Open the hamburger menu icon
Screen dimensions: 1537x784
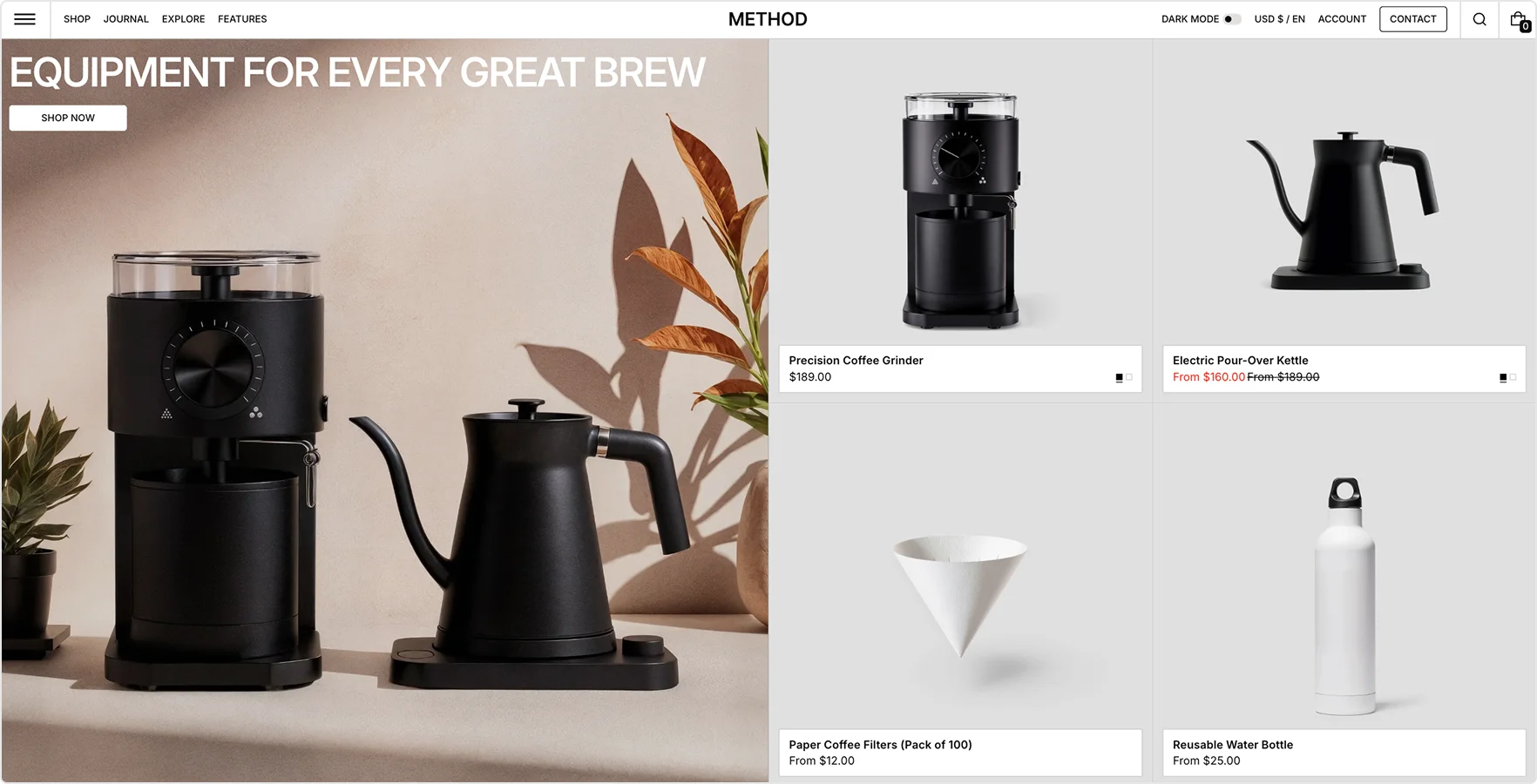(25, 19)
